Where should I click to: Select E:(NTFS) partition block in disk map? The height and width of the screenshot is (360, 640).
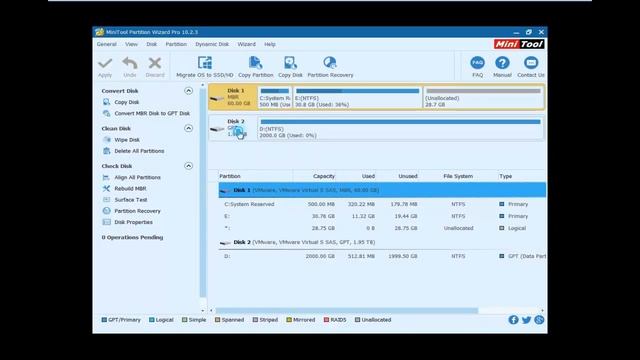(358, 97)
